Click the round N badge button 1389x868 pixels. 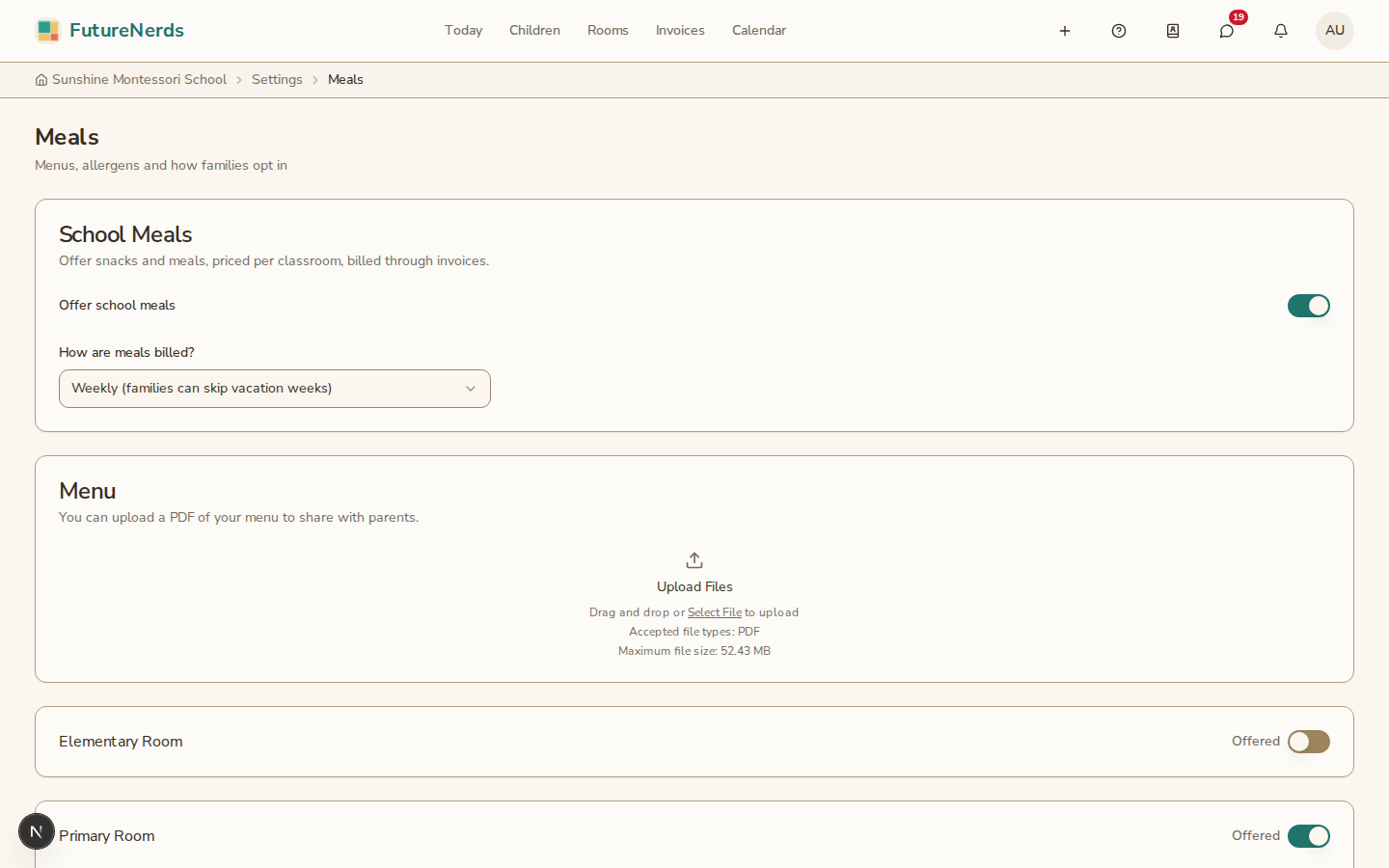click(x=37, y=831)
